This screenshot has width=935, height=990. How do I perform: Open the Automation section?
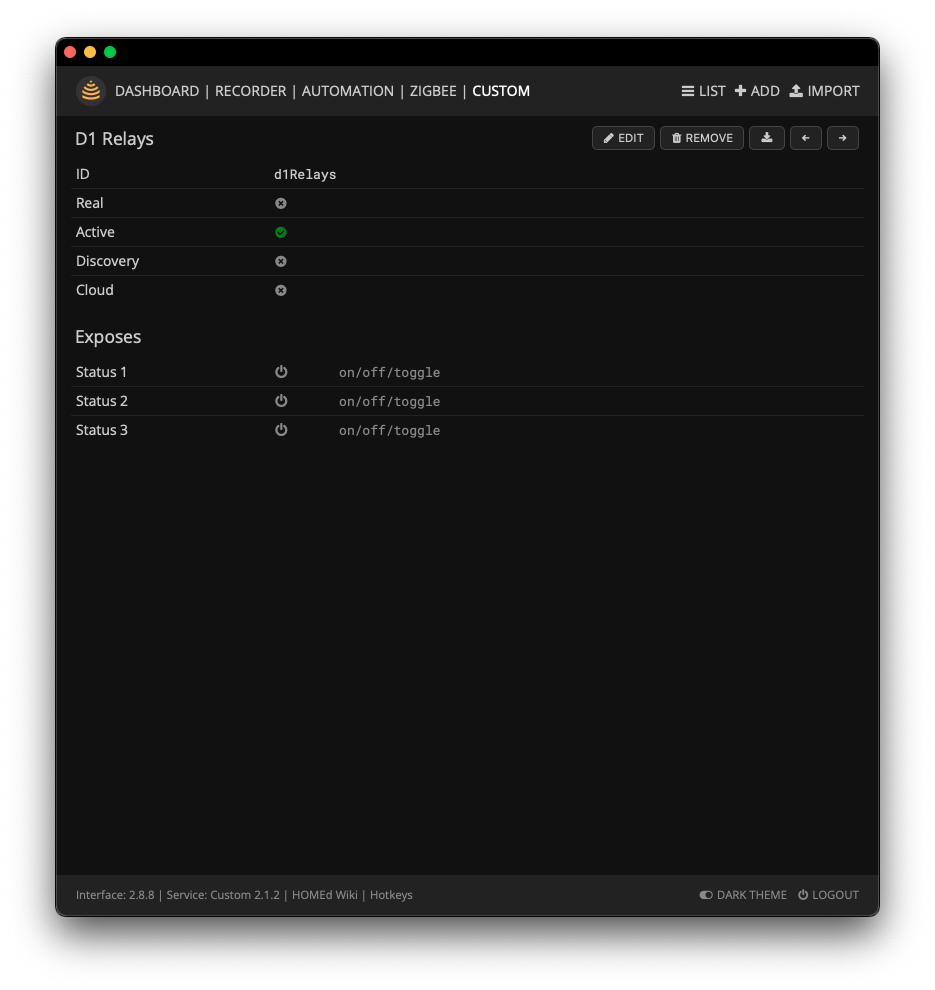click(347, 91)
